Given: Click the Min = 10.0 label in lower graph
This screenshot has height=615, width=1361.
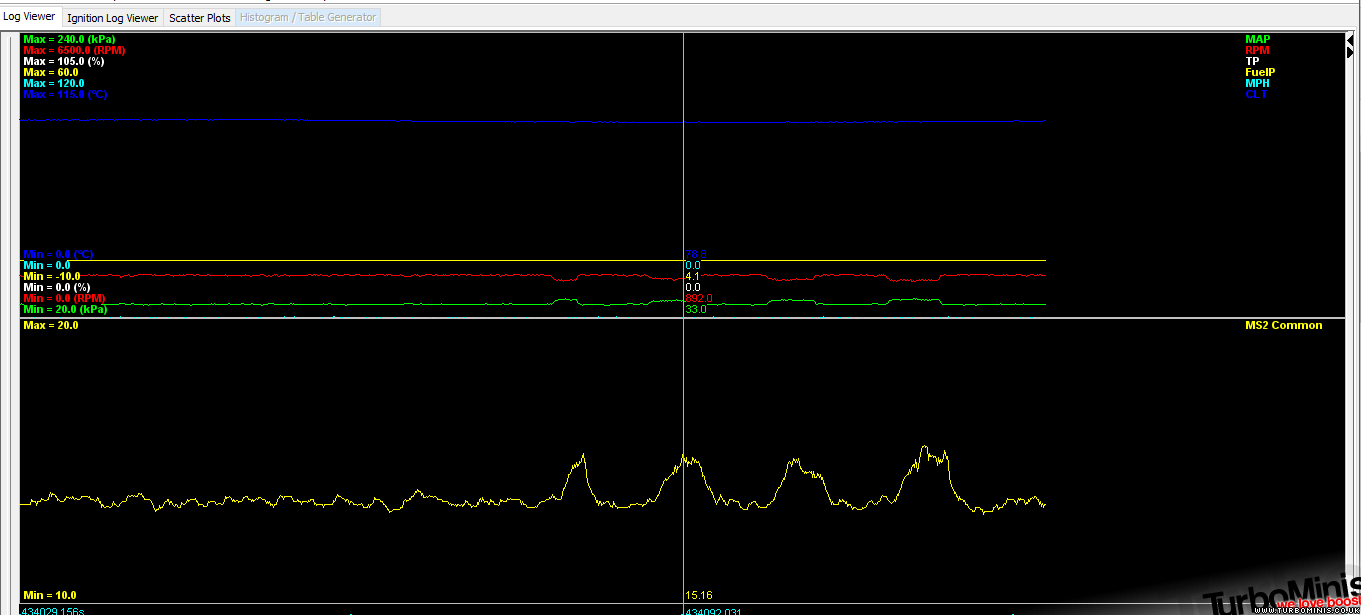Looking at the screenshot, I should coord(49,596).
